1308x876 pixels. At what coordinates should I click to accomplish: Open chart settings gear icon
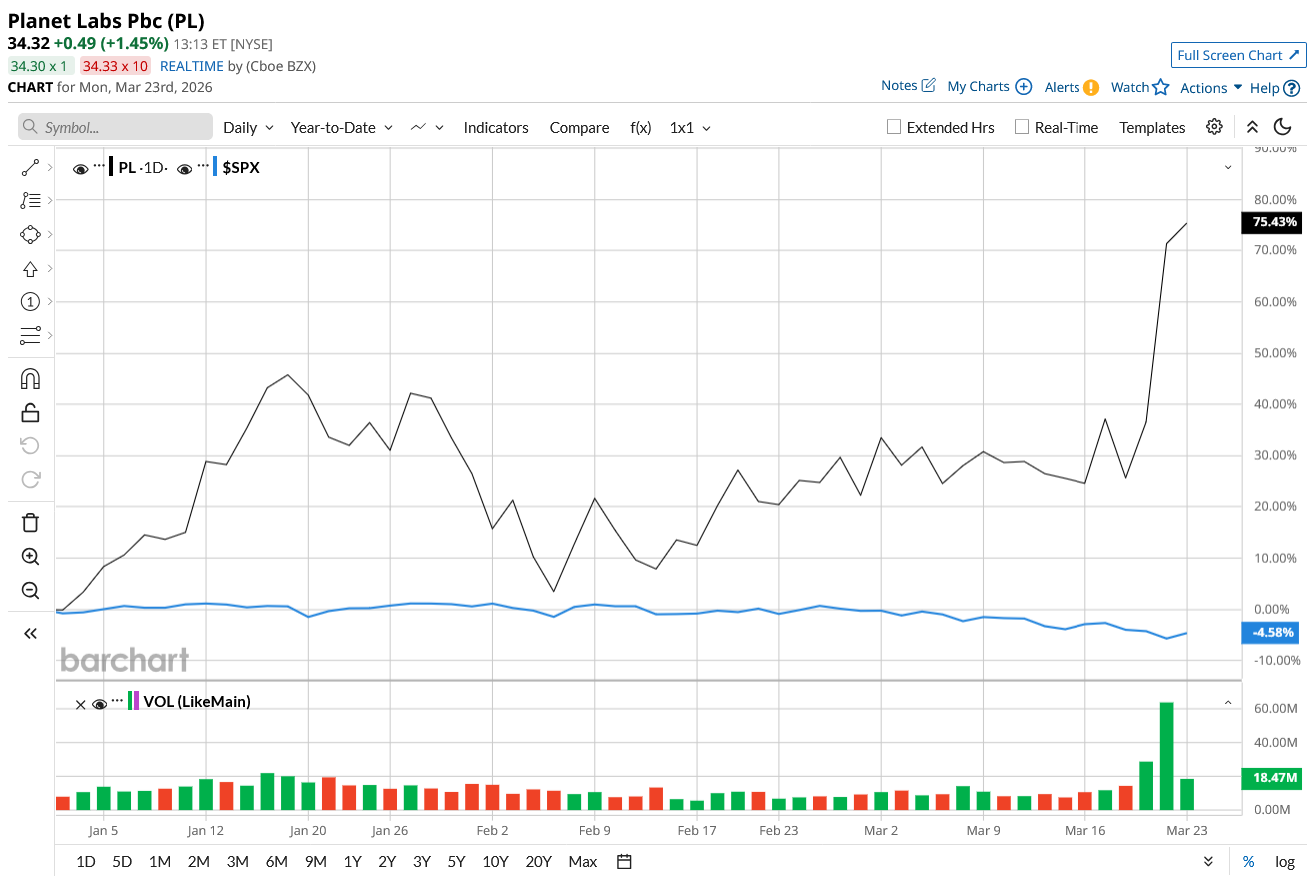tap(1214, 126)
